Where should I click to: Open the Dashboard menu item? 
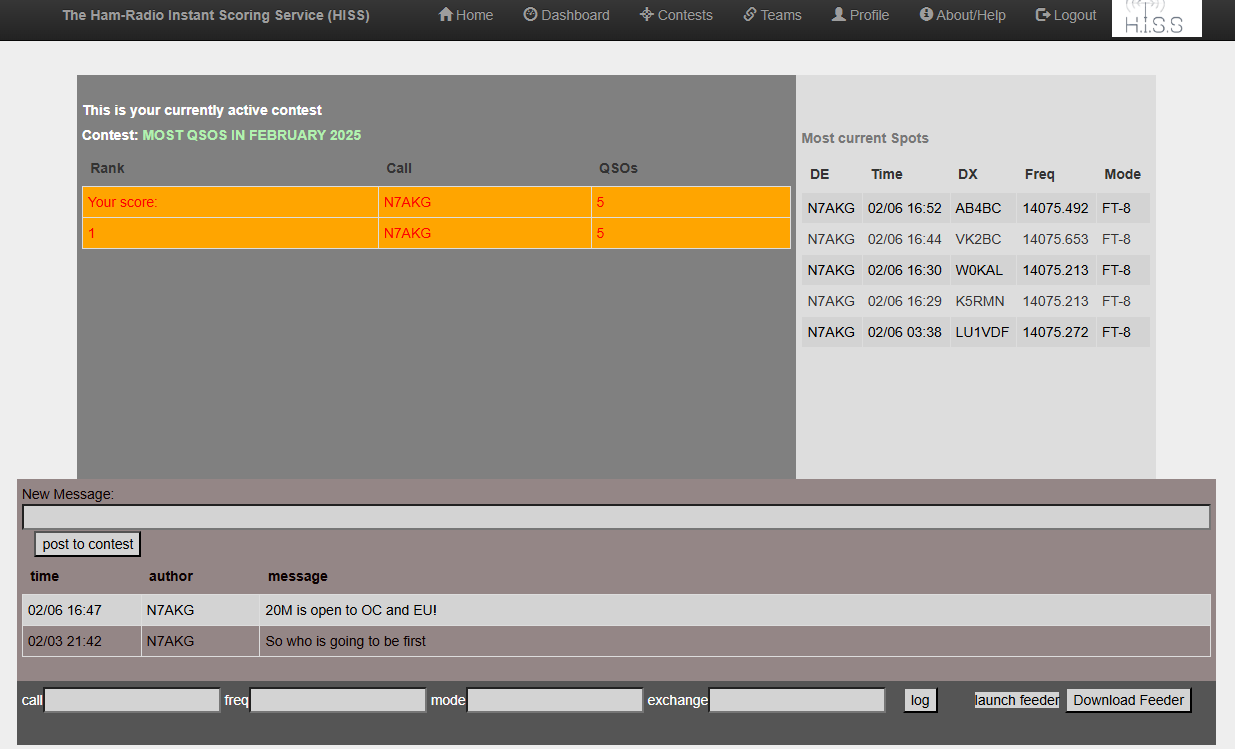pyautogui.click(x=567, y=15)
